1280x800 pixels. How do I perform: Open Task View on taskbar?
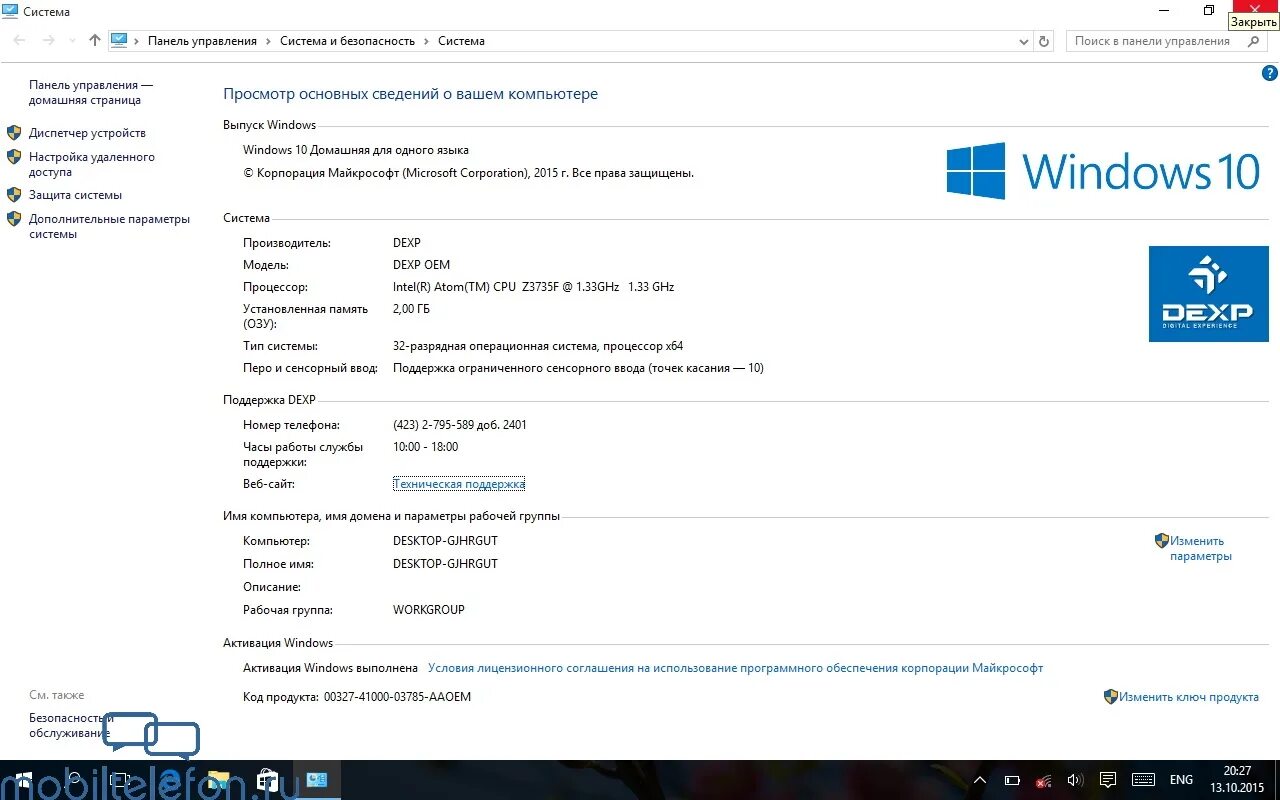pyautogui.click(x=121, y=778)
